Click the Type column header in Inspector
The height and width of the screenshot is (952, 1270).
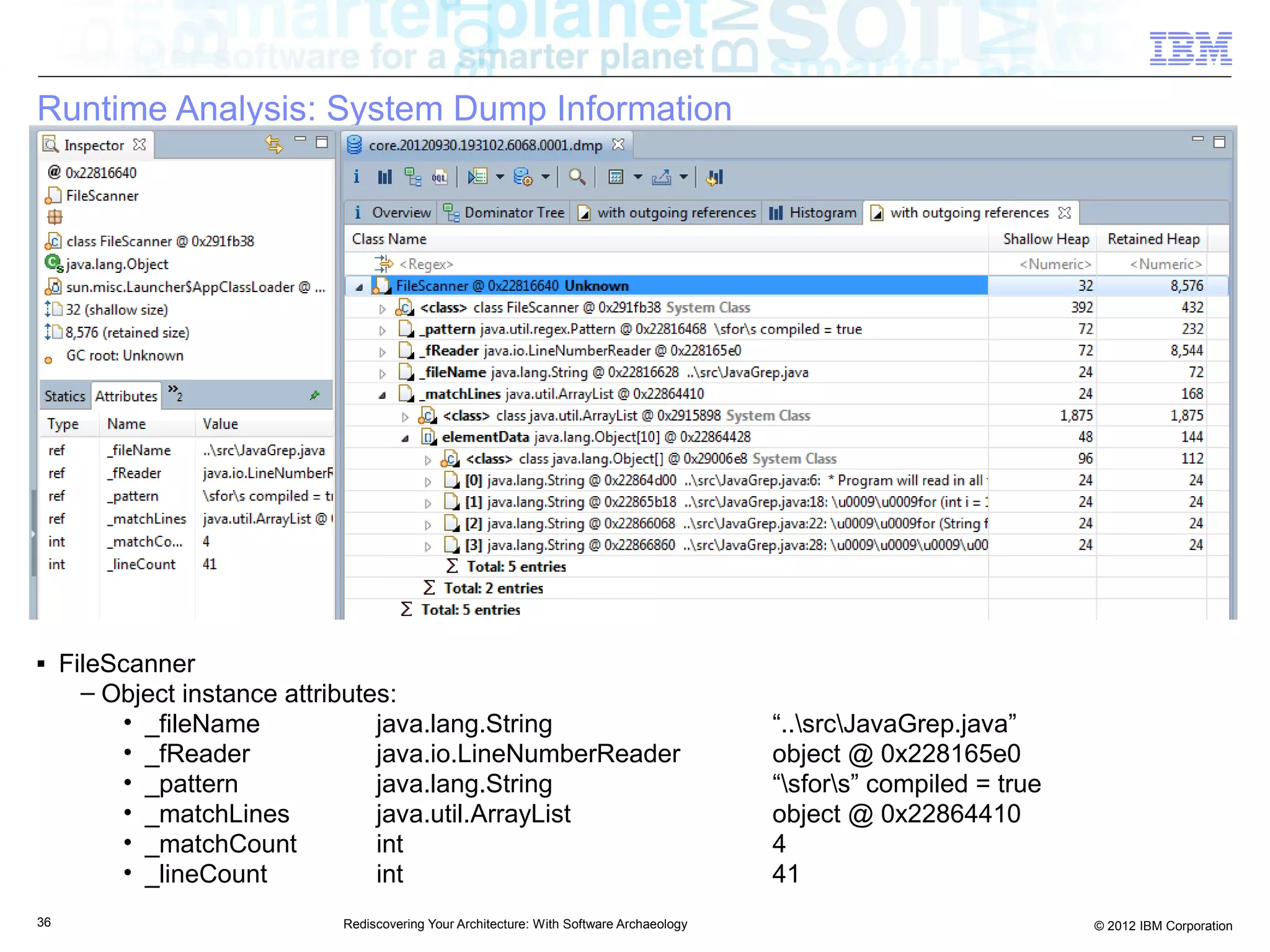(x=70, y=424)
